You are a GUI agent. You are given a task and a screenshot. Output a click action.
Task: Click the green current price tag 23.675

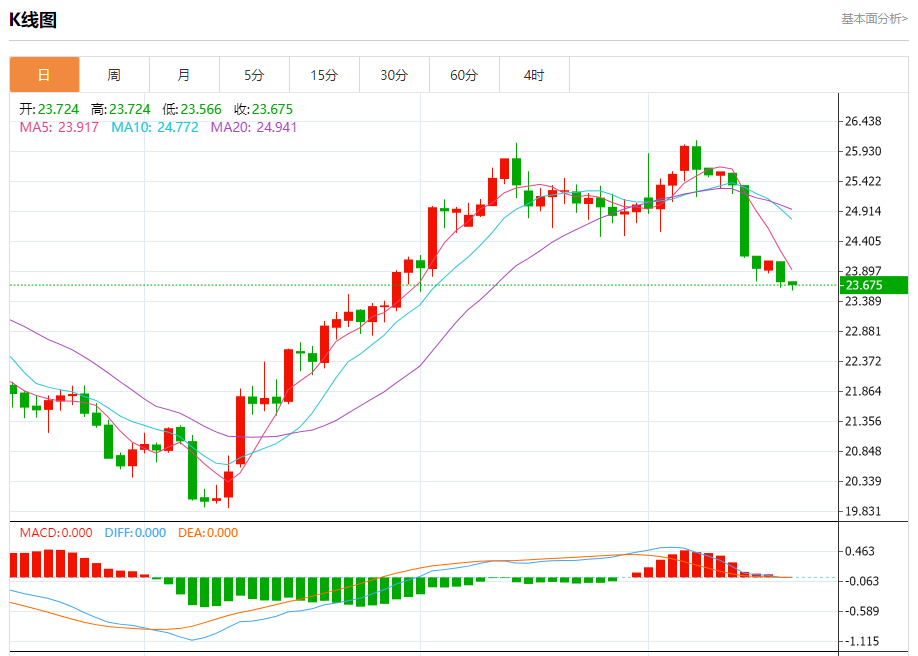tap(874, 285)
